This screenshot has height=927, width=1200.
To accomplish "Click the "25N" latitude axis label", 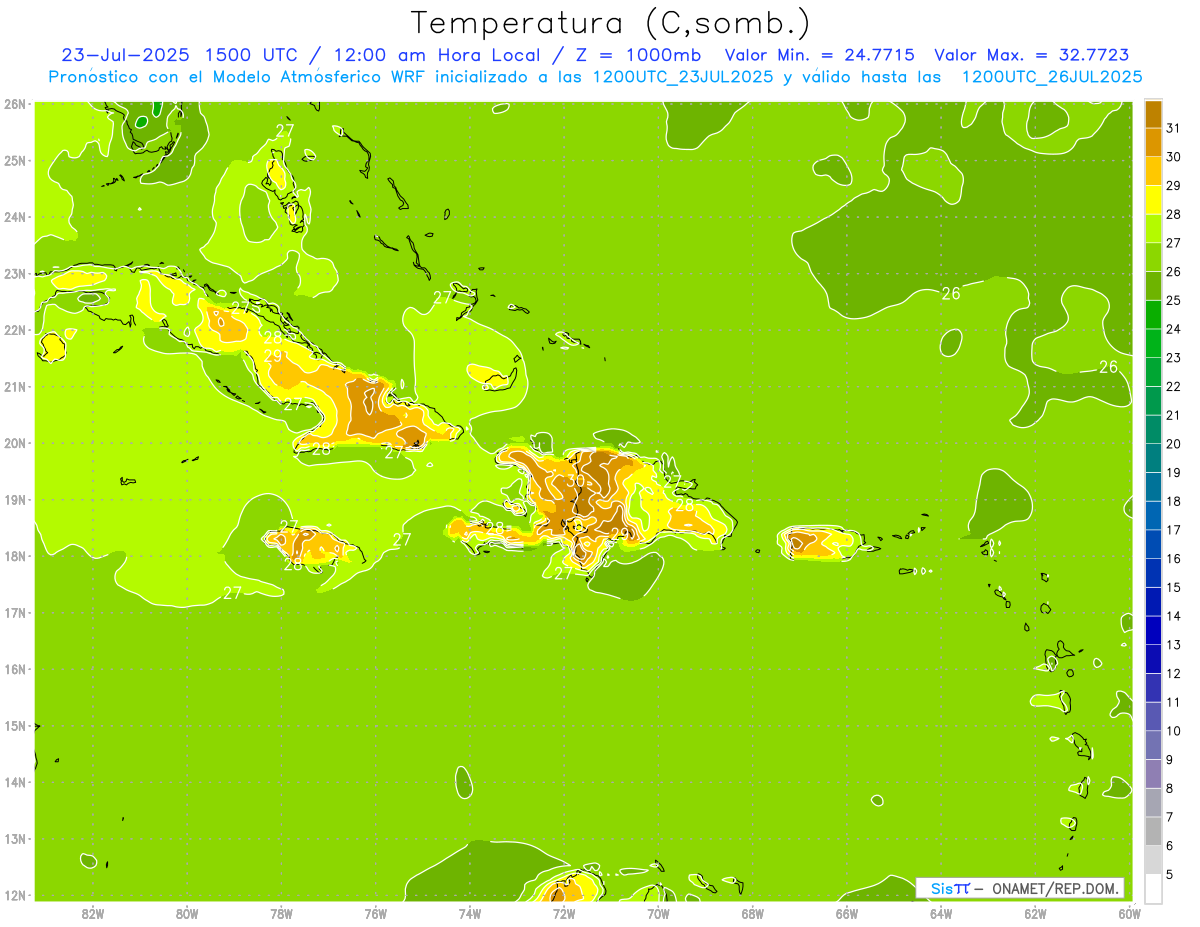I will click(x=14, y=161).
